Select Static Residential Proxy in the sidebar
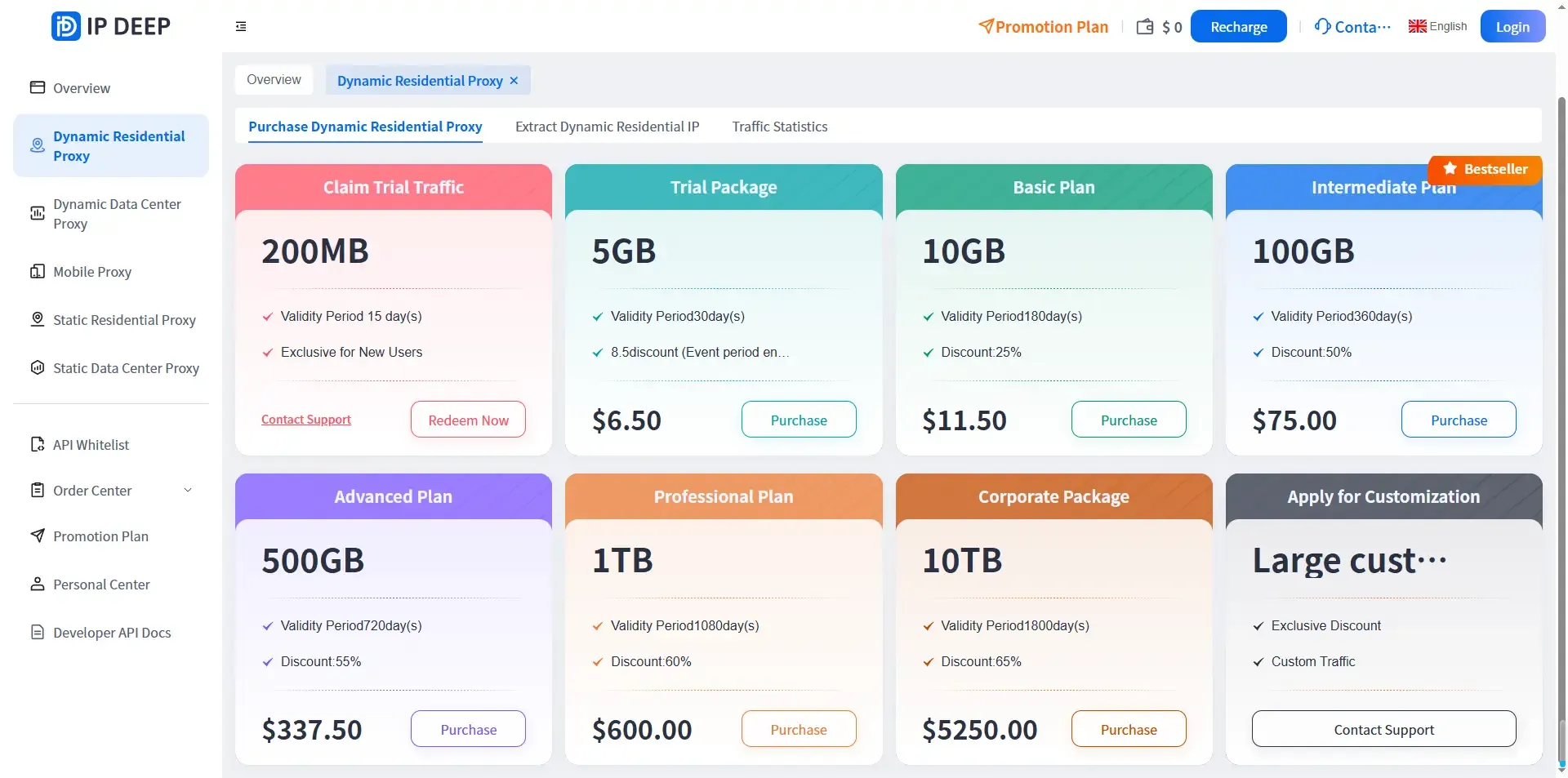The width and height of the screenshot is (1568, 778). click(123, 320)
